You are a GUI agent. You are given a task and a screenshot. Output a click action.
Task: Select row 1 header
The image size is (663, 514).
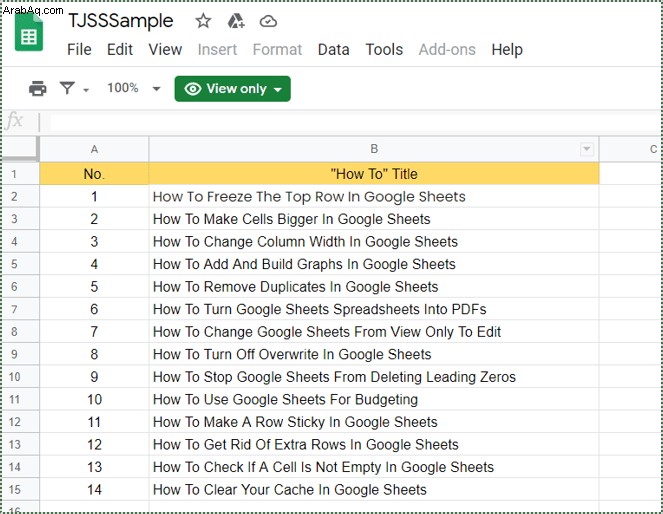[x=20, y=174]
